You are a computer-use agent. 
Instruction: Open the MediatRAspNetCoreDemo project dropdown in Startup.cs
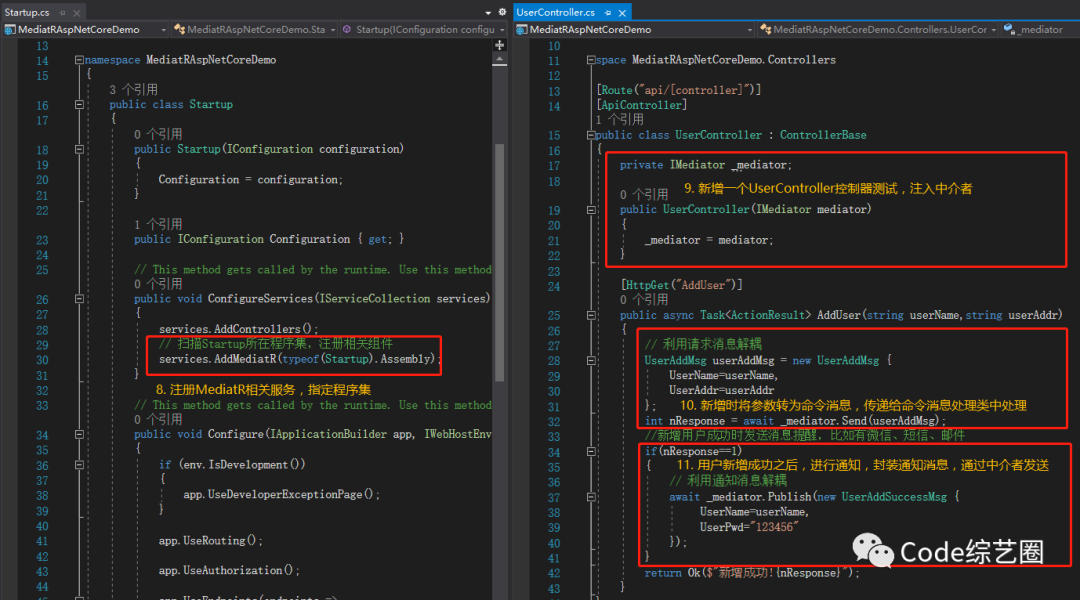[x=85, y=30]
